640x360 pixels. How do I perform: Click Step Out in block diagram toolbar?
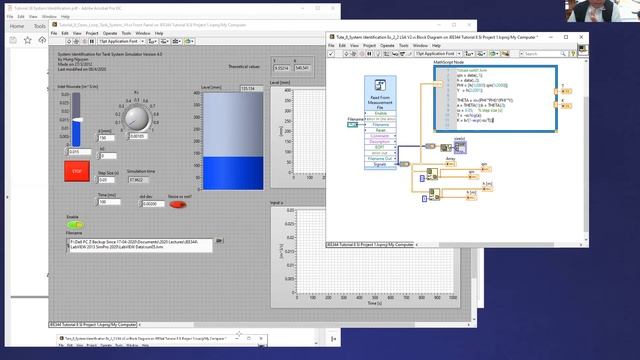coord(409,53)
